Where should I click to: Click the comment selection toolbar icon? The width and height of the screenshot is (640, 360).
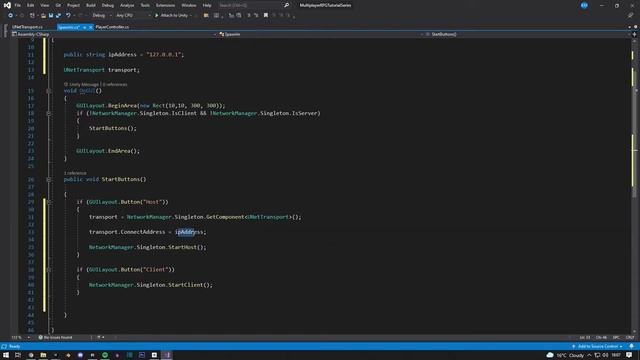(249, 16)
